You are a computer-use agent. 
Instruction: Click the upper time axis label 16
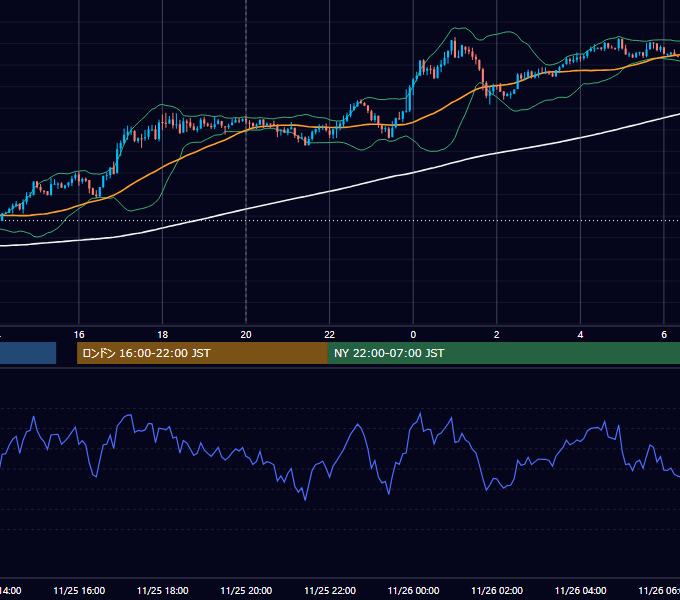79,335
